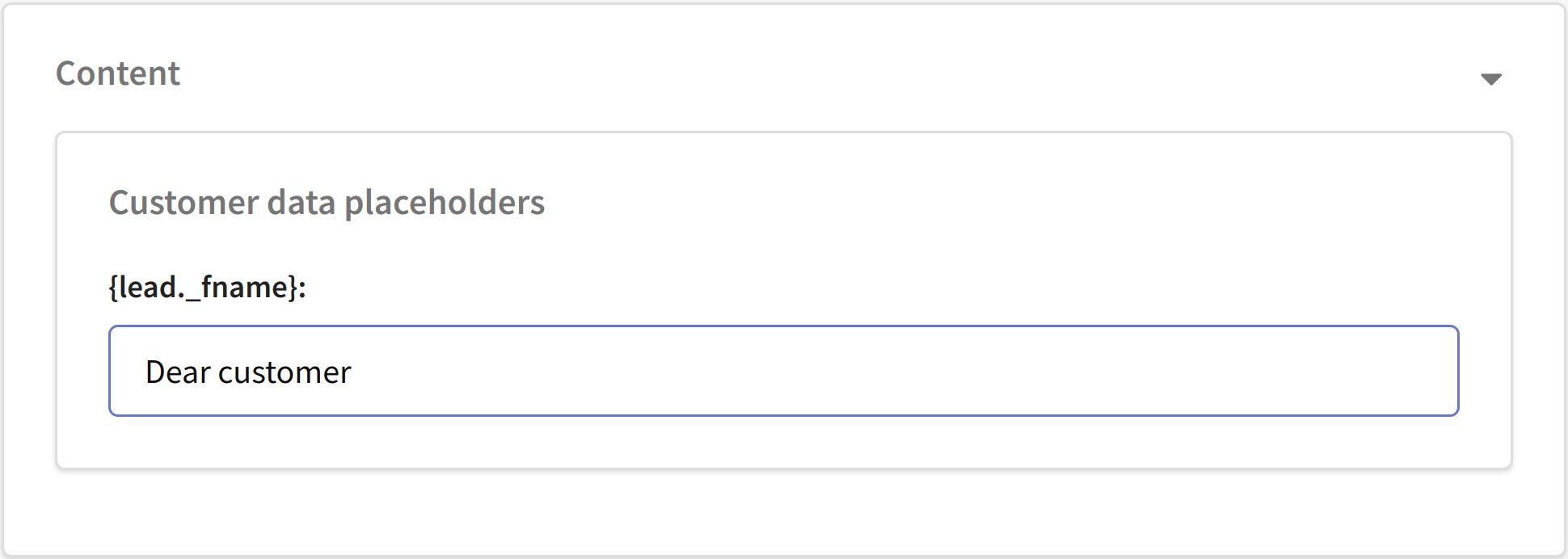Click empty area of the fname text box
This screenshot has width=1568, height=559.
tap(889, 371)
